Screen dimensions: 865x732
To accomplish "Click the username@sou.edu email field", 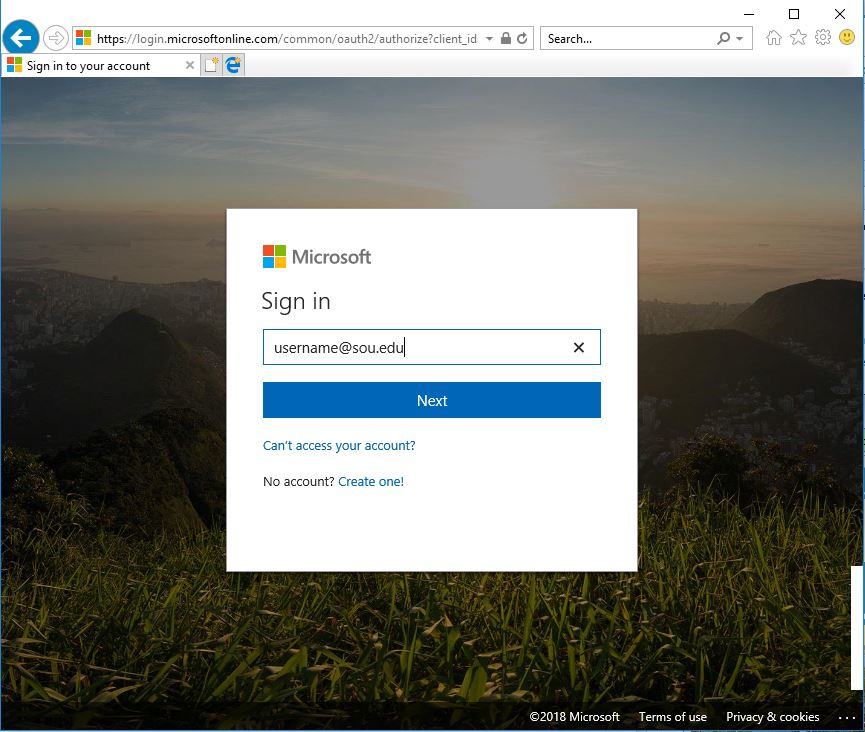I will pyautogui.click(x=431, y=347).
